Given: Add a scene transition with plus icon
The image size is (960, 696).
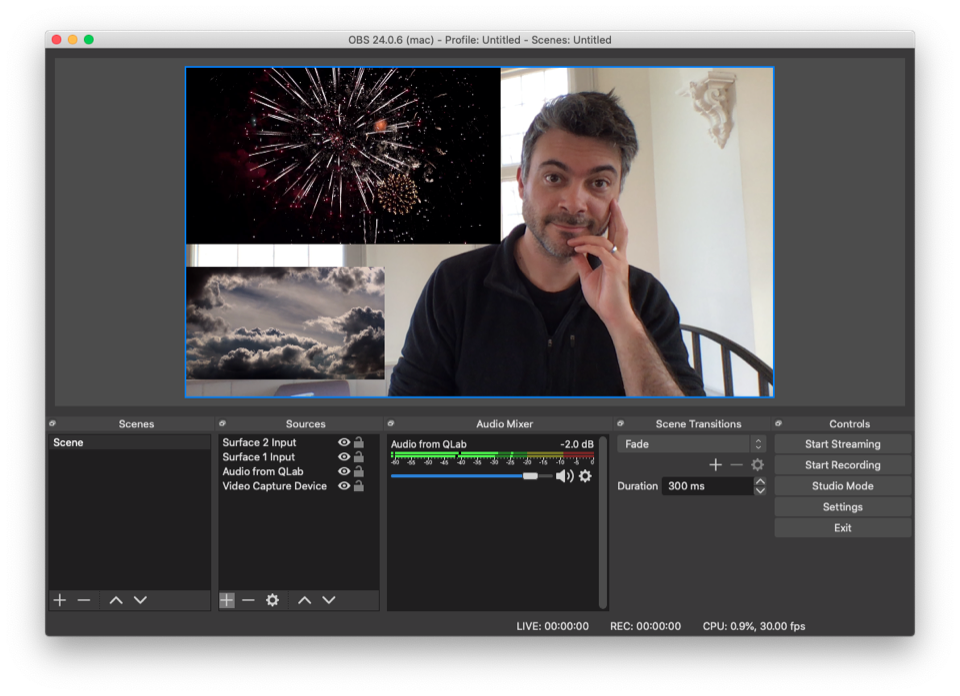Looking at the screenshot, I should tap(715, 465).
